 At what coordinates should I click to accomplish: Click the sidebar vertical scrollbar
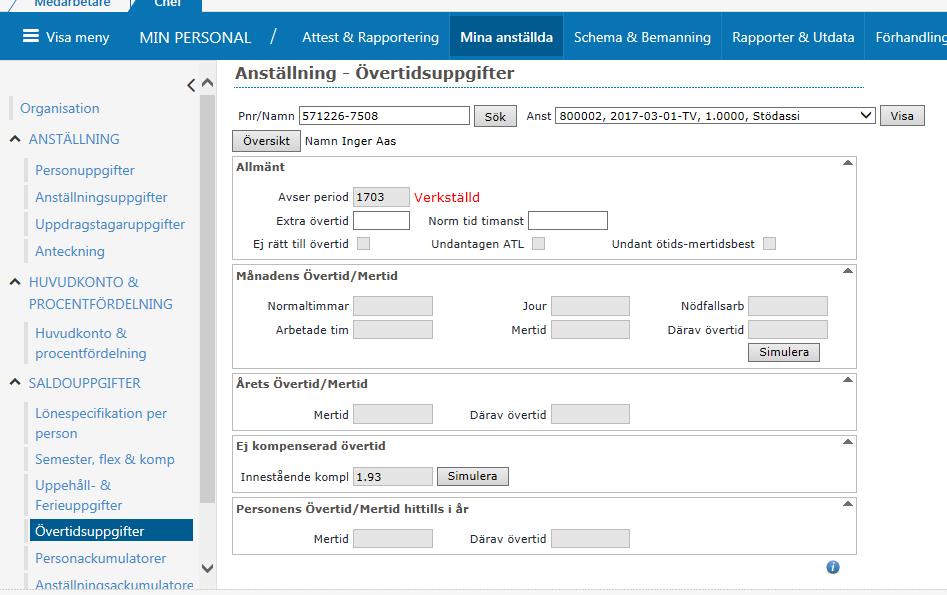click(207, 299)
